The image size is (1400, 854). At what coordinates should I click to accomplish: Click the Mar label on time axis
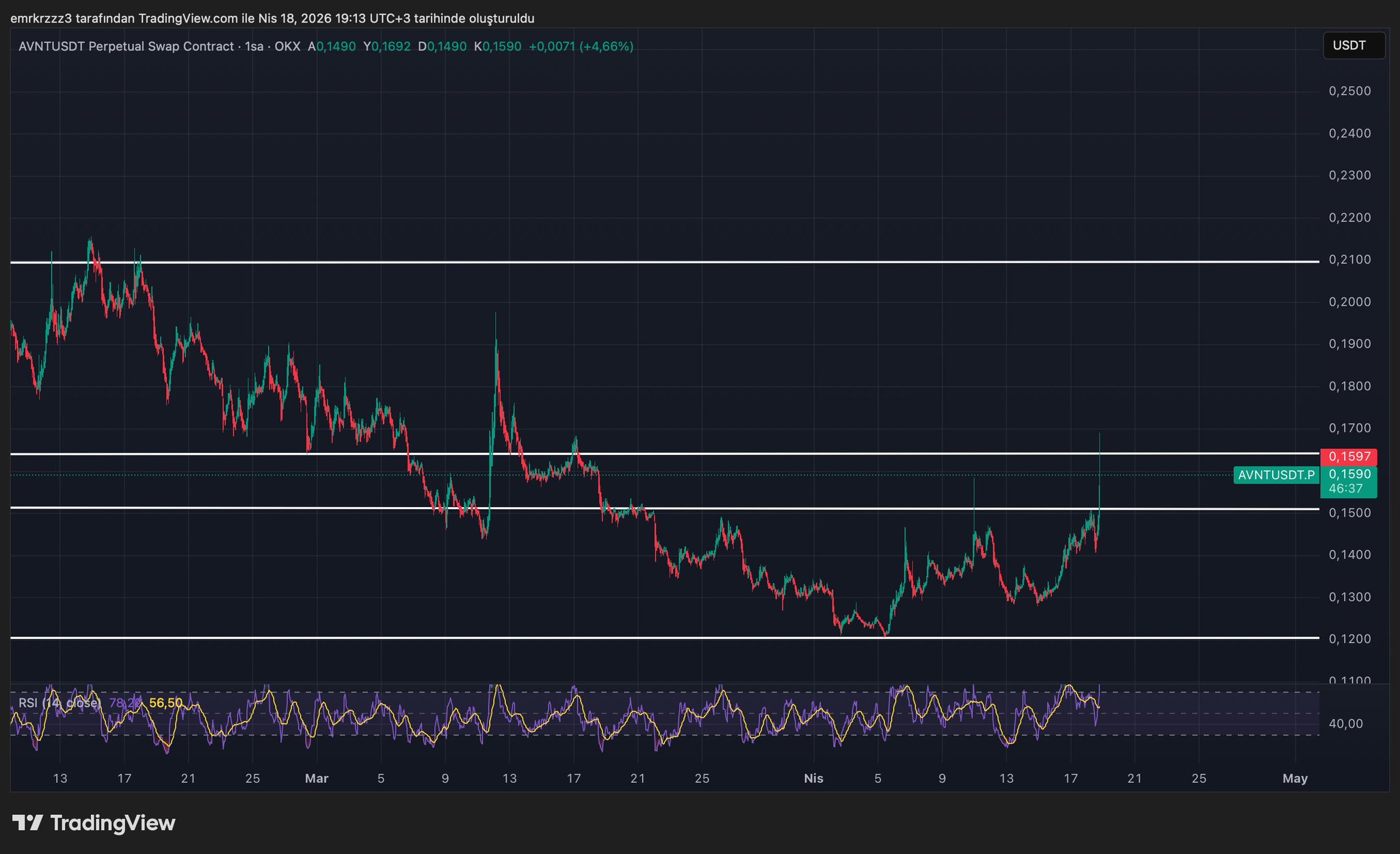[317, 778]
